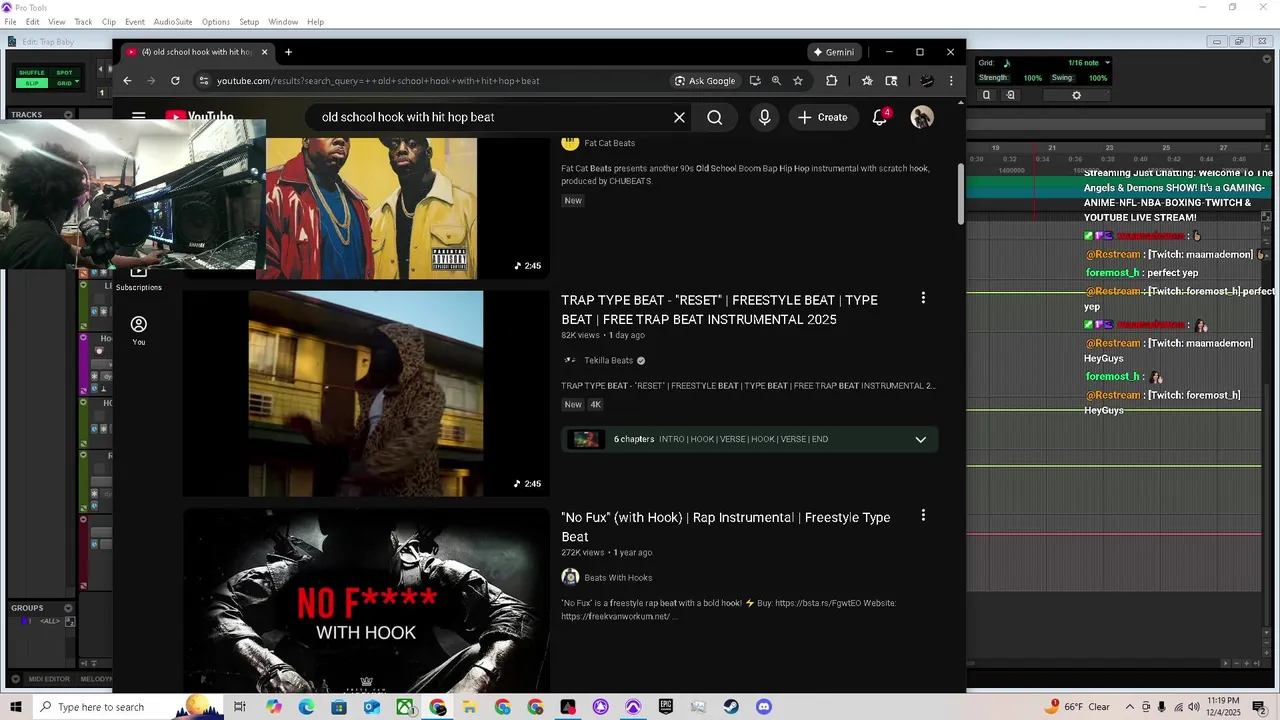Click Ask Google in the address bar
The width and height of the screenshot is (1280, 720).
[x=705, y=81]
